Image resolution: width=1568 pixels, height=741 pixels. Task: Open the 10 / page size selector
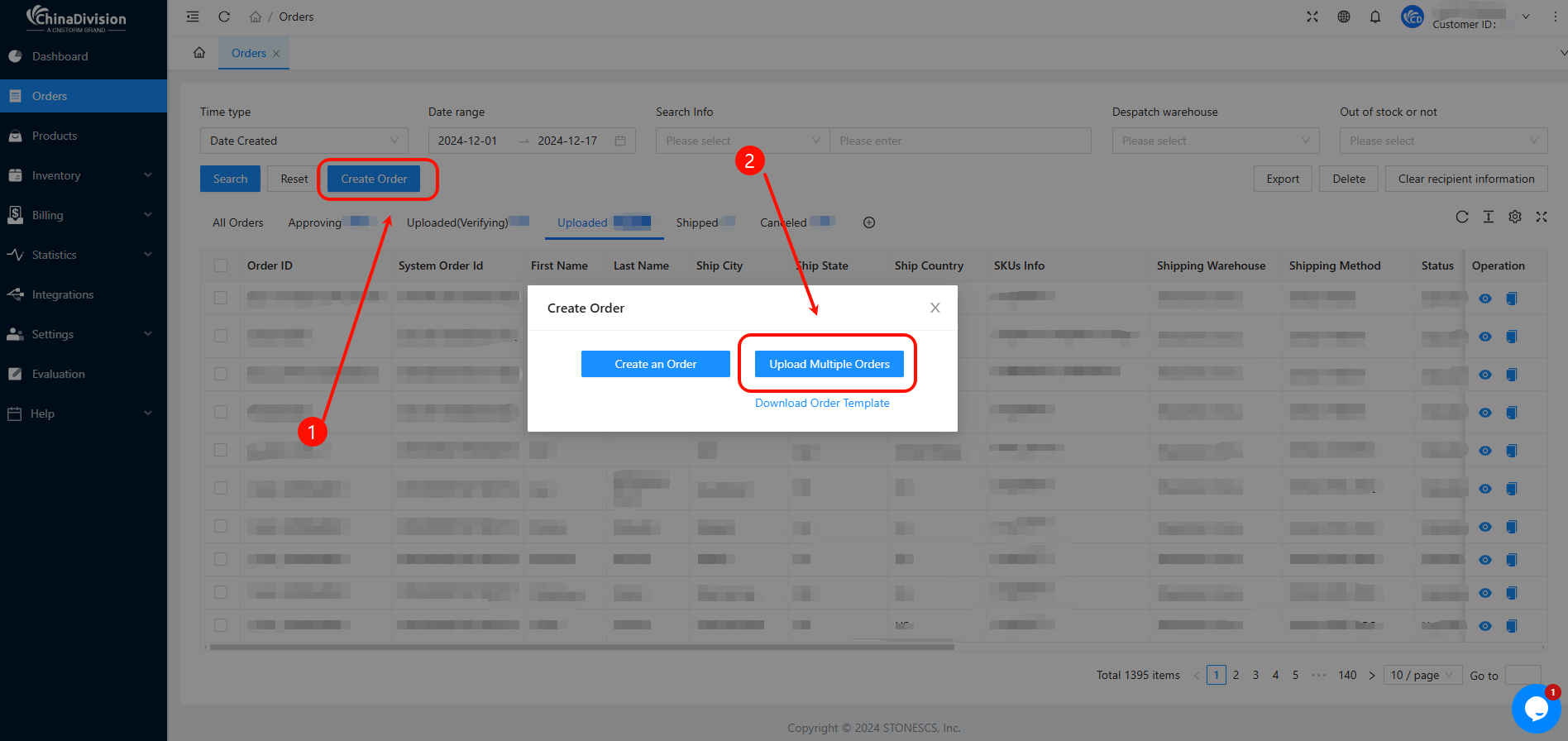click(1422, 675)
